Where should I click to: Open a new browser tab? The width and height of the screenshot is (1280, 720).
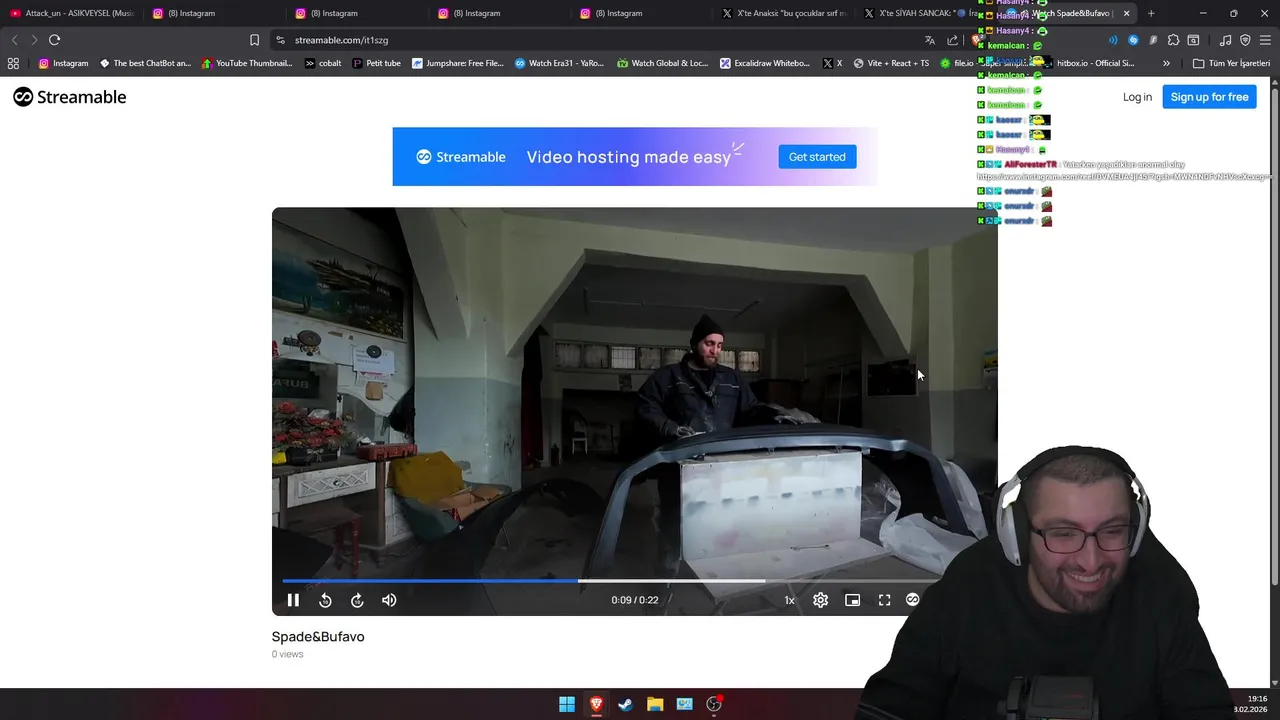coord(1151,13)
